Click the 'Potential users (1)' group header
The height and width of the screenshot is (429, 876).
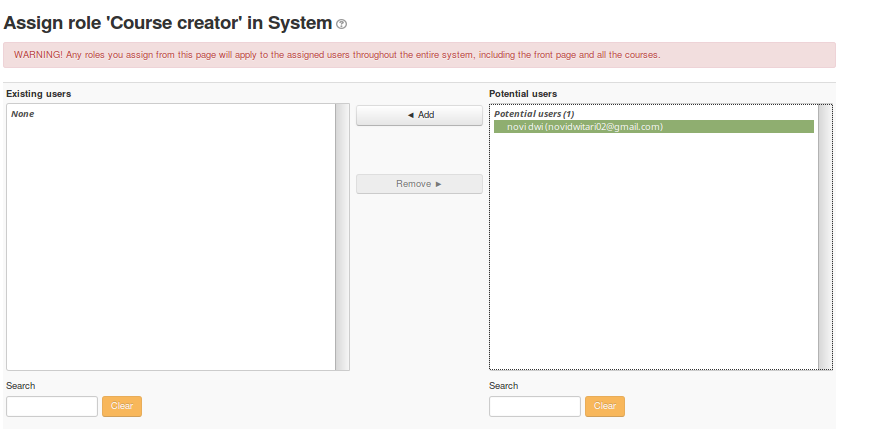click(x=534, y=114)
